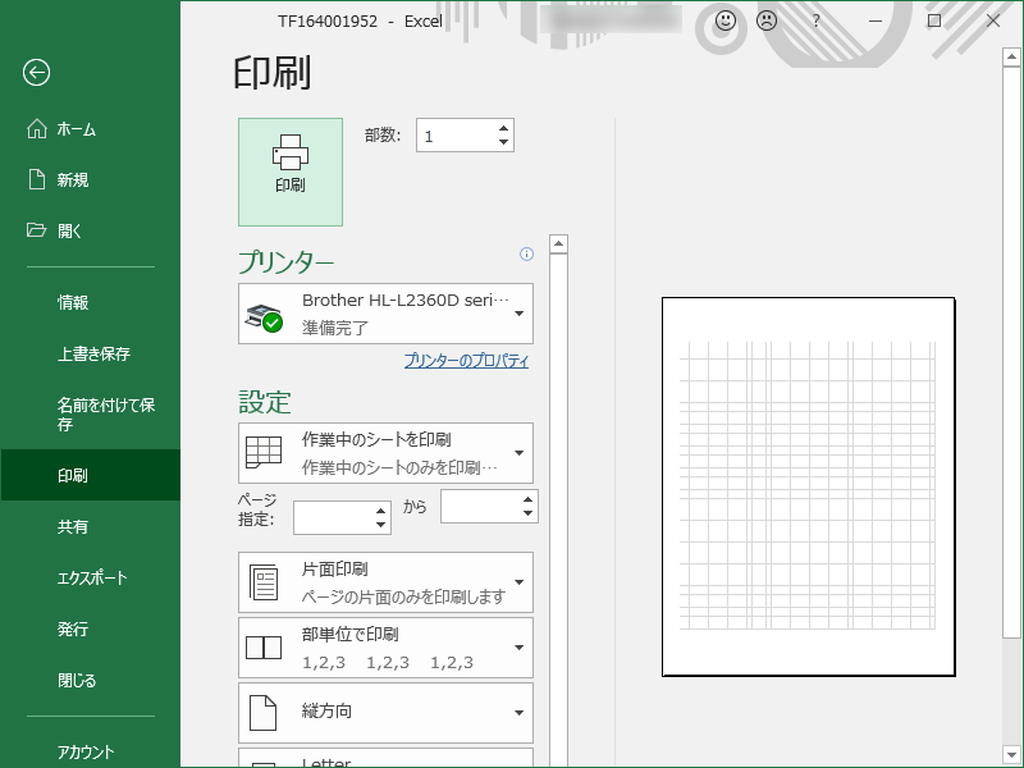Increase copies using the 部数 up stepper

(502, 128)
